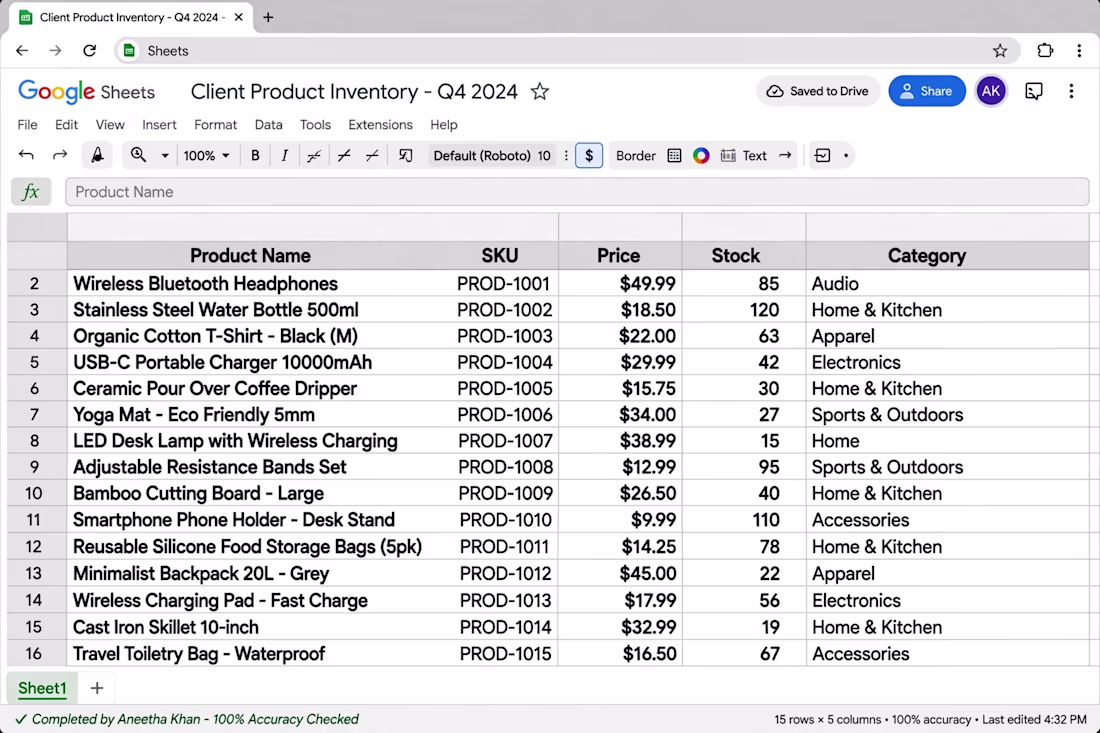Open the Format menu
Image resolution: width=1100 pixels, height=733 pixels.
pos(215,125)
